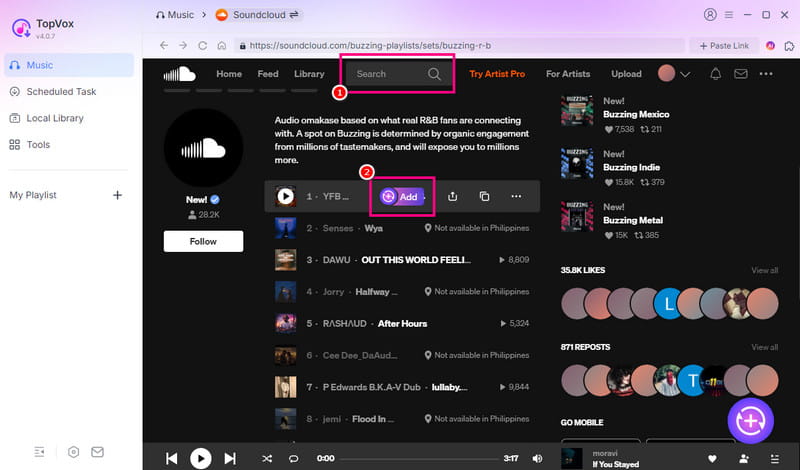
Task: Open the hamburger menu in title bar
Action: tap(729, 15)
